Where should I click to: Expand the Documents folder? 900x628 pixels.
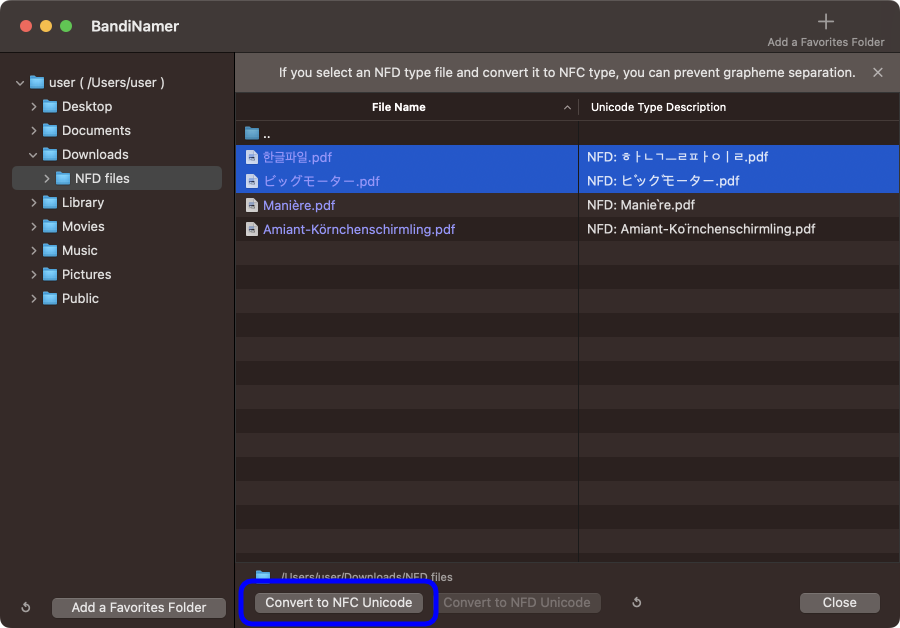[34, 131]
